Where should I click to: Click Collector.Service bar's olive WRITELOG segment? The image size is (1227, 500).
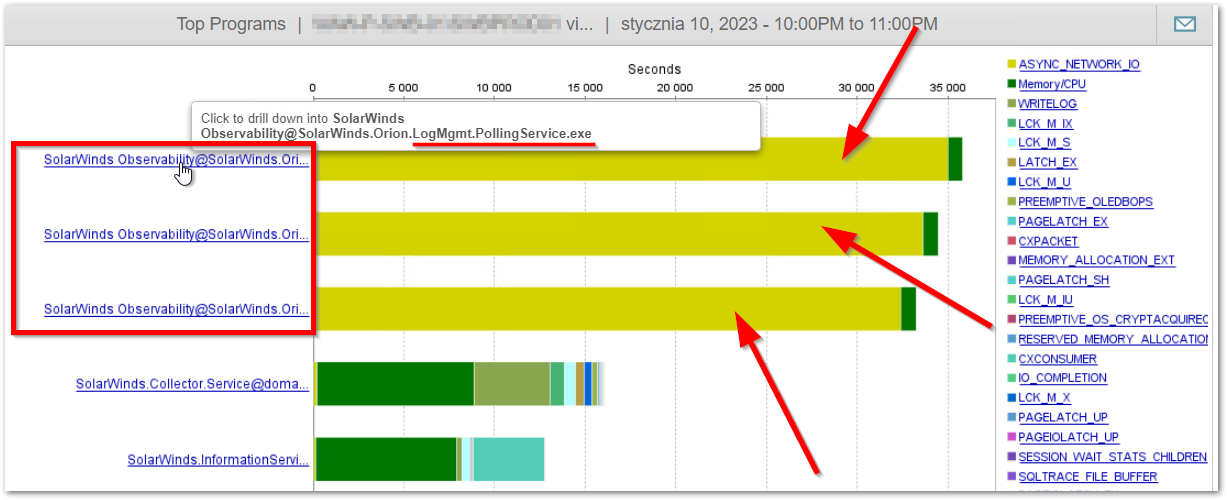point(512,384)
